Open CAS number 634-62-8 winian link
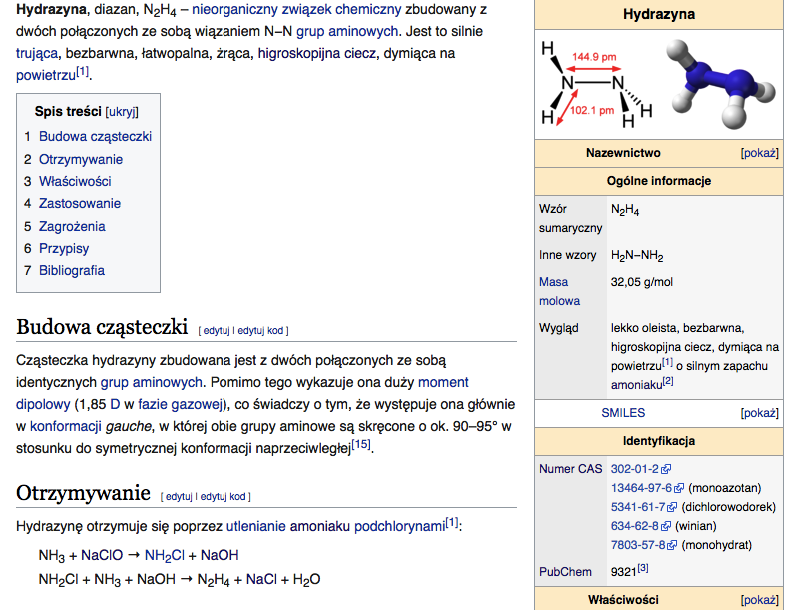 click(634, 526)
